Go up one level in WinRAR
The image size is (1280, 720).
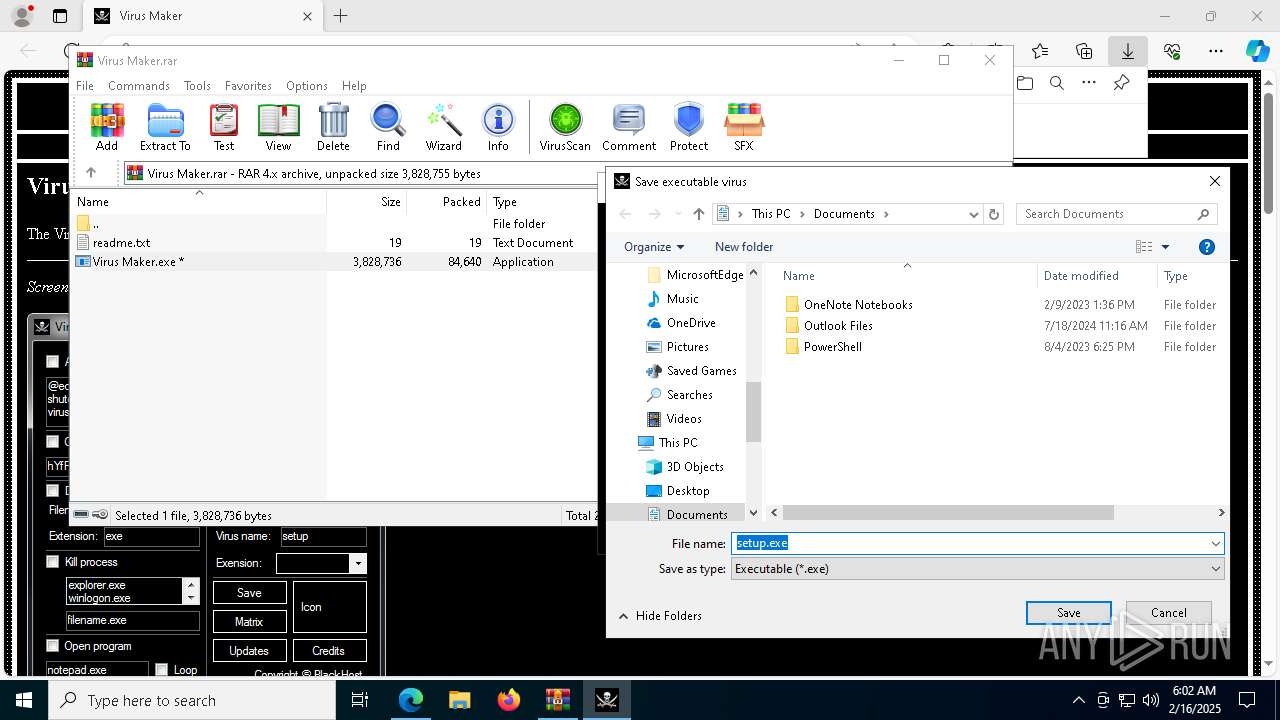[91, 173]
